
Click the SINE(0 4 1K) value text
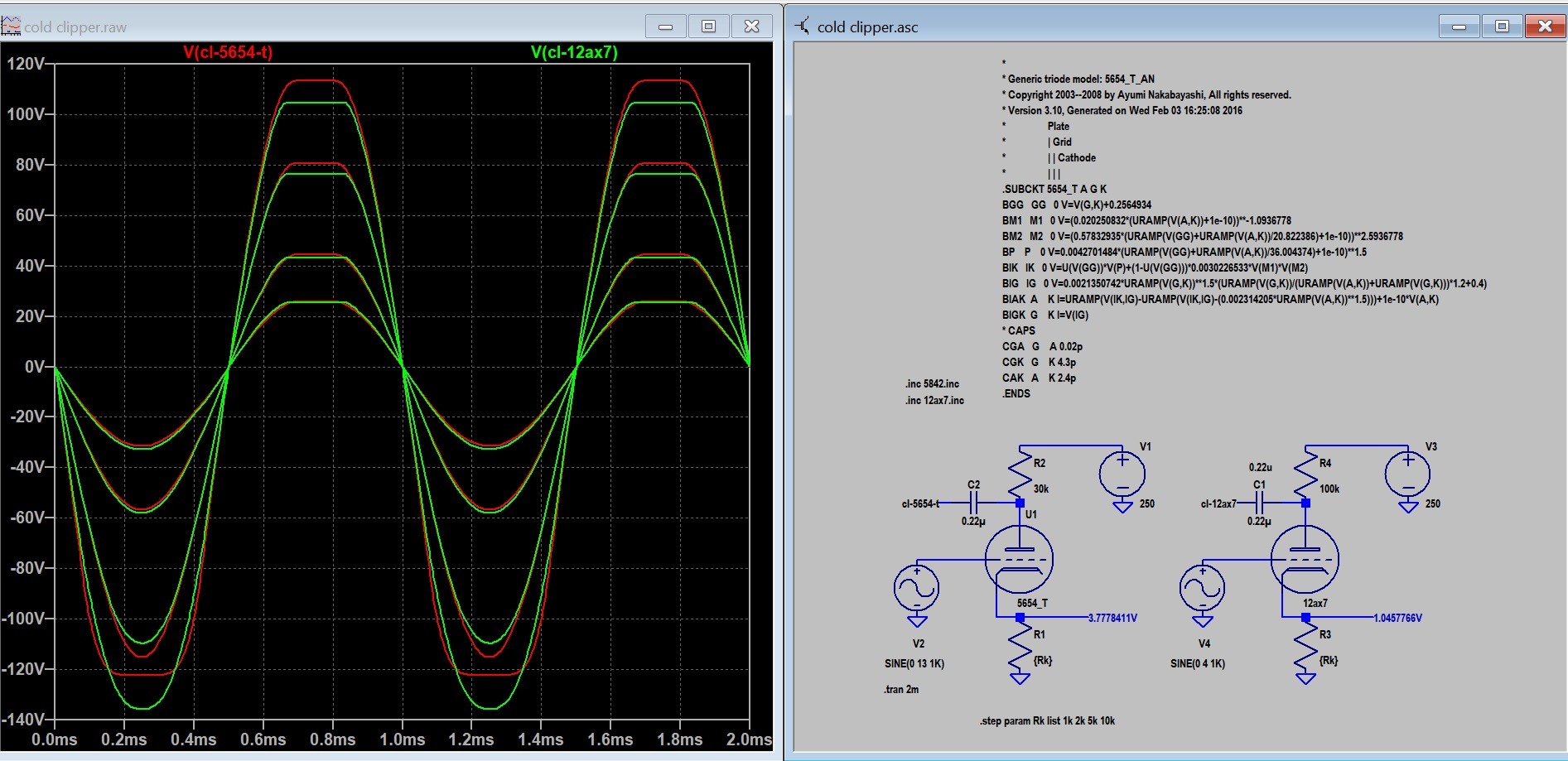pos(1198,663)
